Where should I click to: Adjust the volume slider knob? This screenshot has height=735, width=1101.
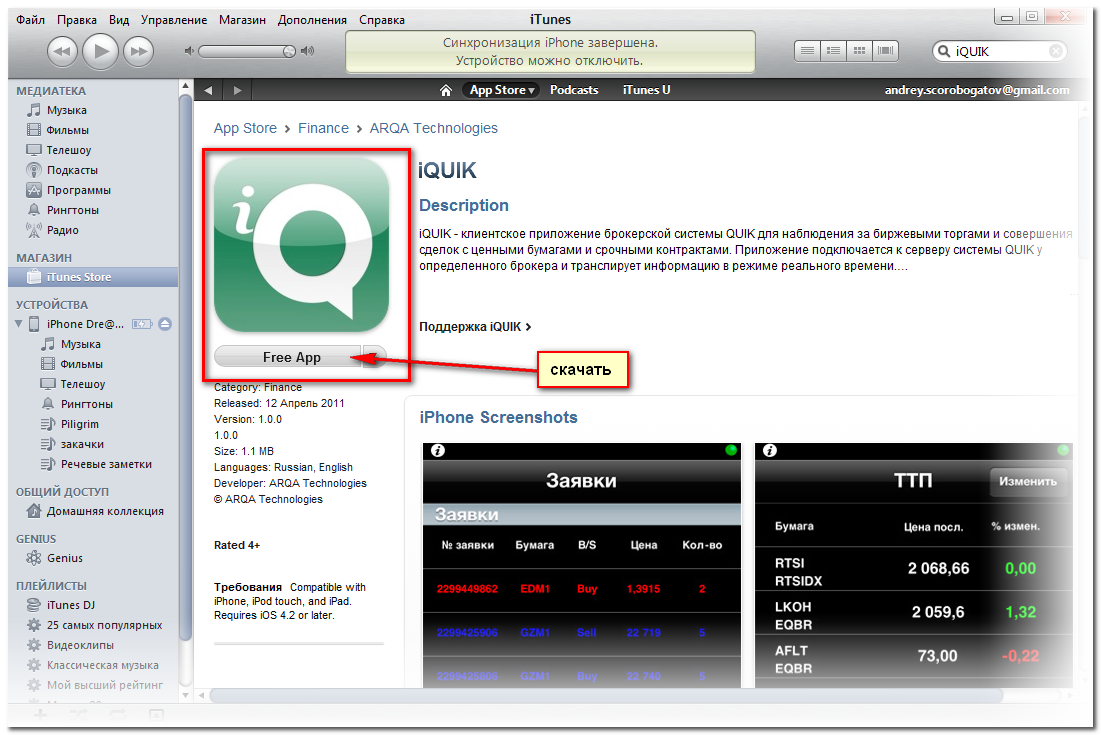pyautogui.click(x=289, y=51)
